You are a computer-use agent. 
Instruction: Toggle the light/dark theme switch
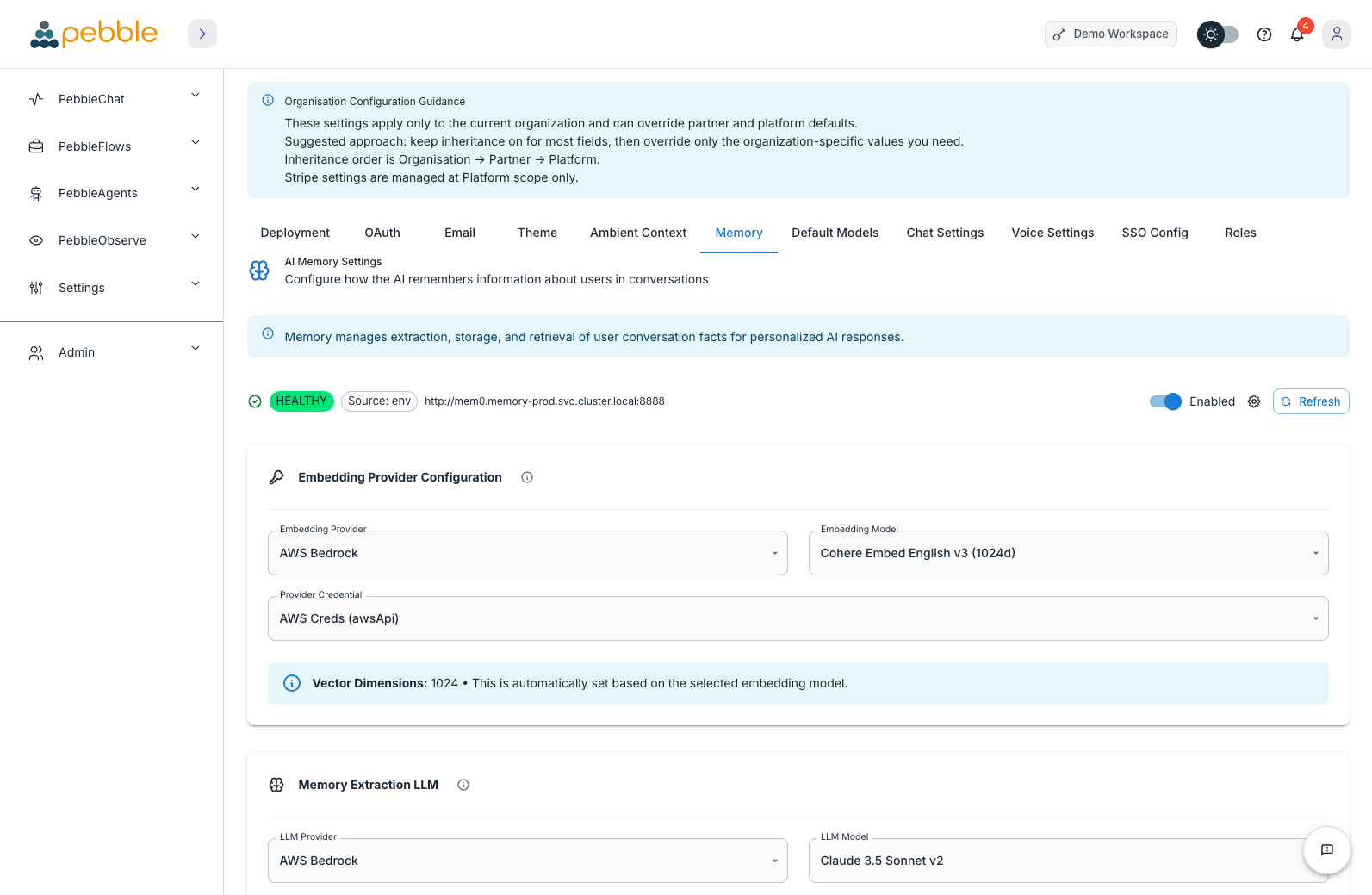[1218, 34]
